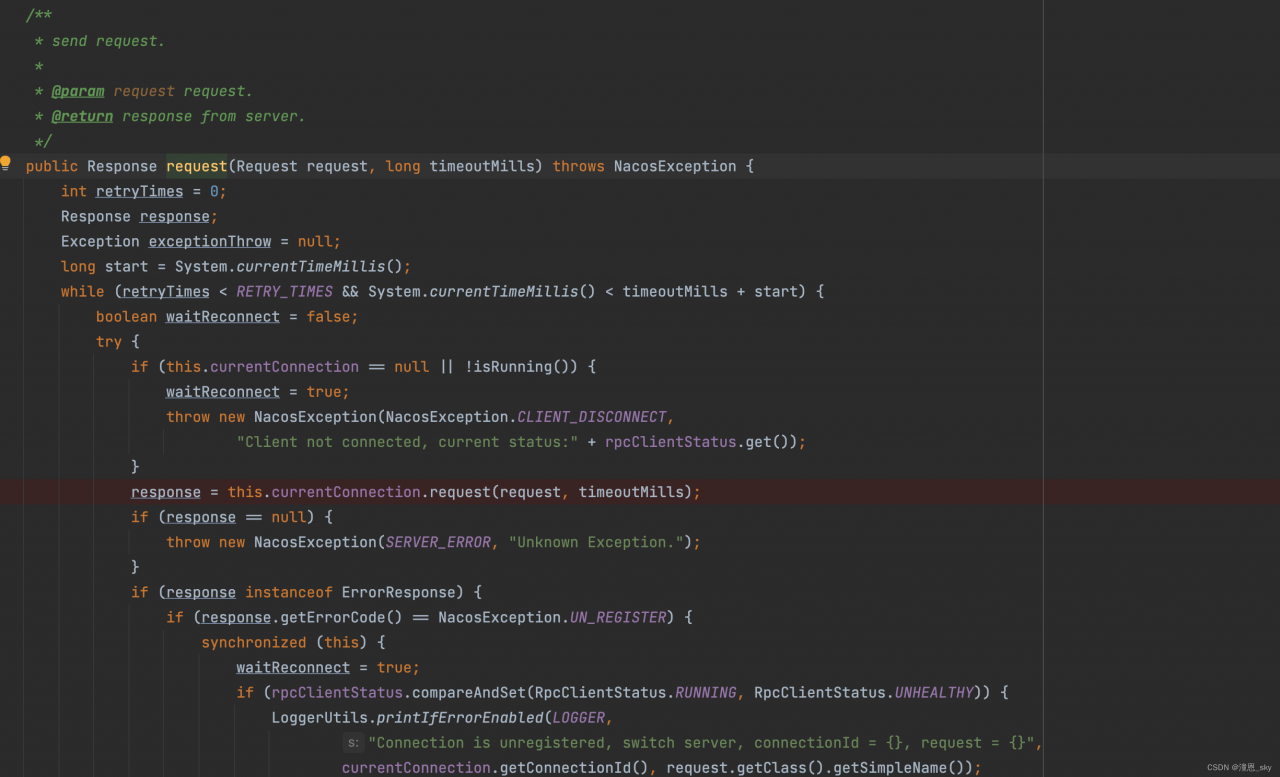Click the int keyword before retryTimes
The width and height of the screenshot is (1280, 777).
74,191
